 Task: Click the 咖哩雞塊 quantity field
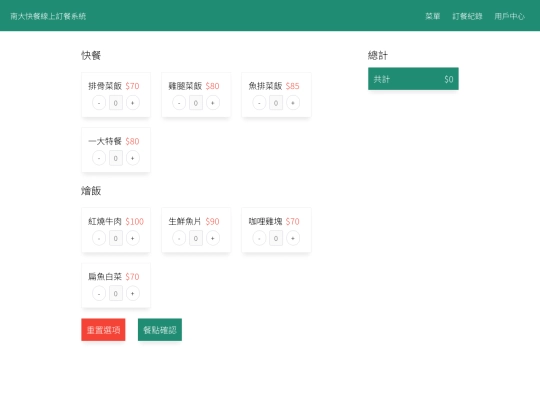point(276,238)
